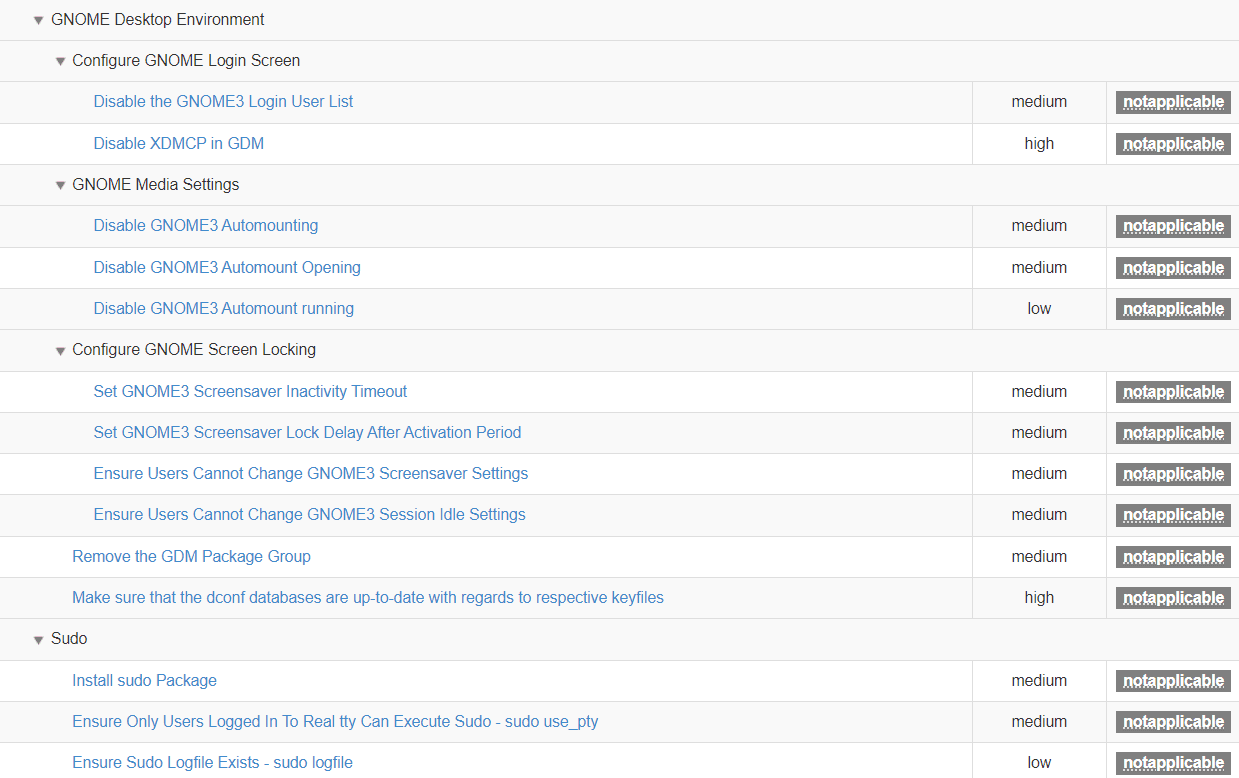Collapse the GNOME Desktop Environment group
Viewport: 1239px width, 778px height.
(39, 20)
